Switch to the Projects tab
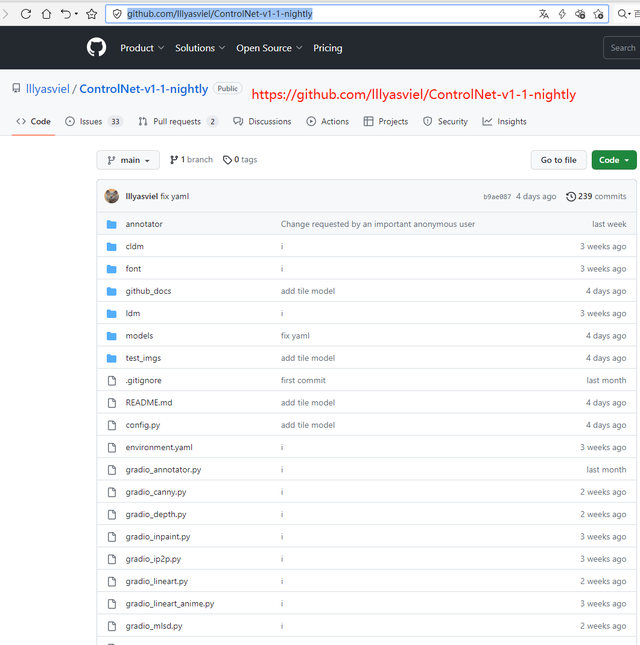Image resolution: width=640 pixels, height=645 pixels. 386,121
